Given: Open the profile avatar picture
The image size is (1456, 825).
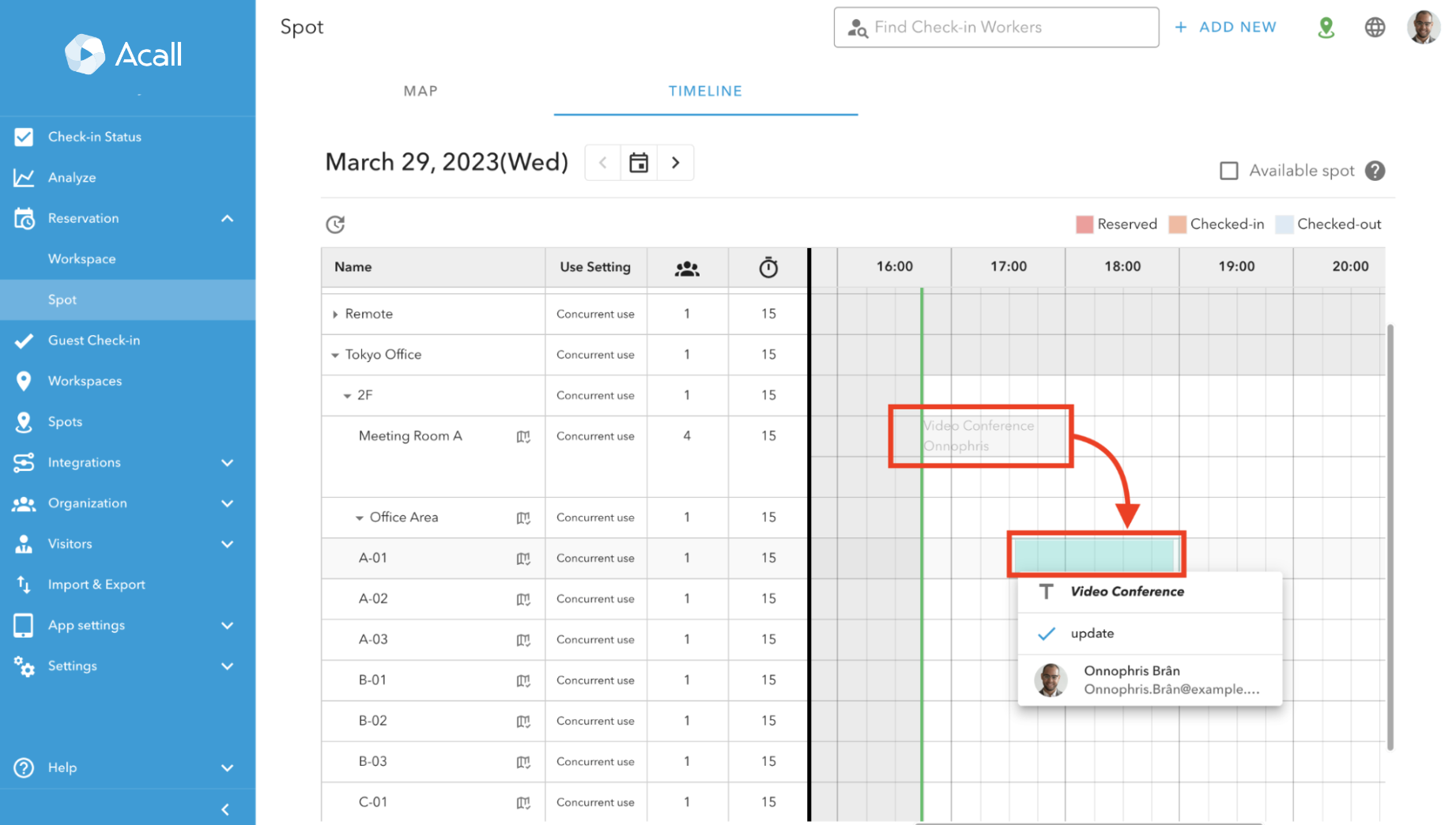Looking at the screenshot, I should [x=1424, y=26].
